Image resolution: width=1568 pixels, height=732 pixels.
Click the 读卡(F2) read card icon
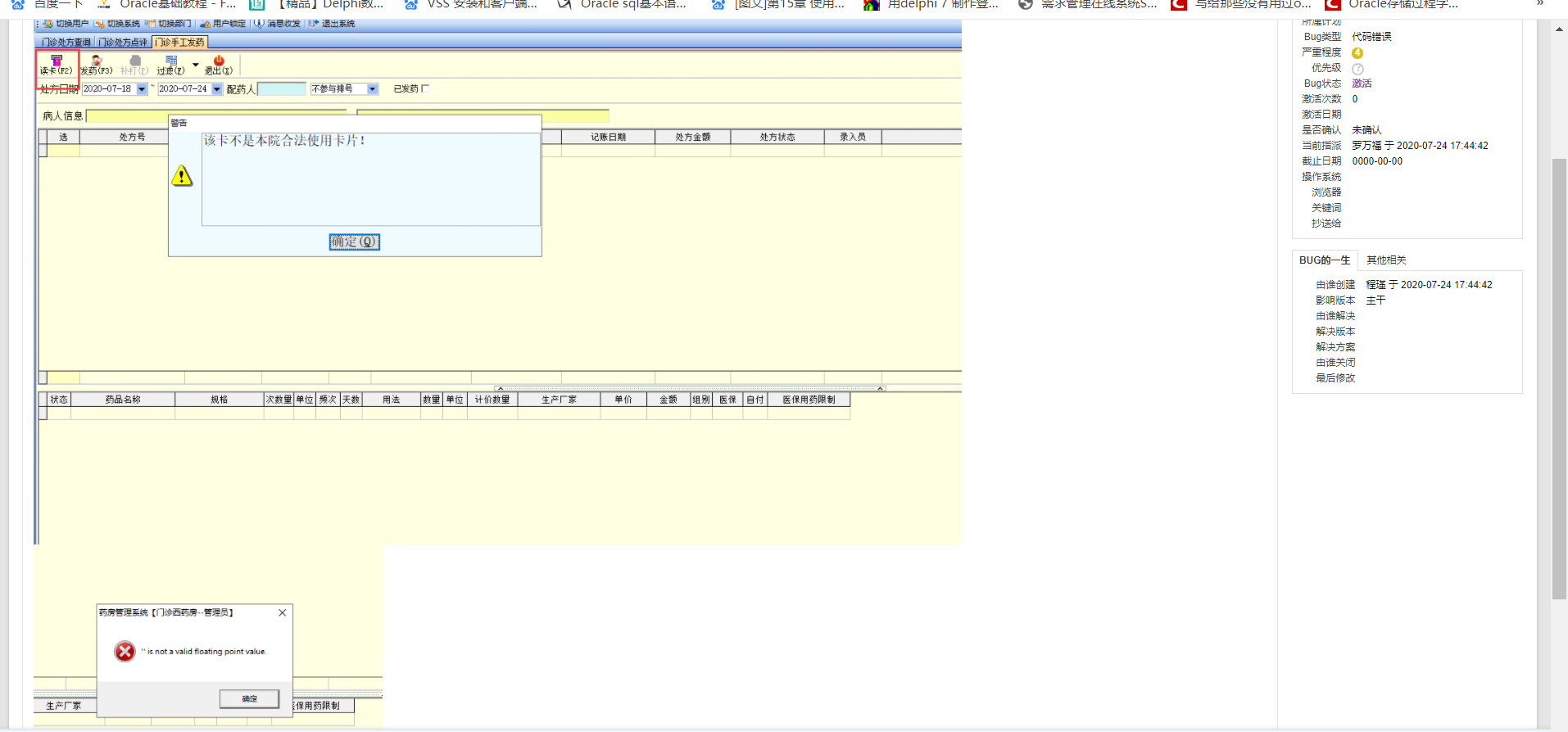57,66
